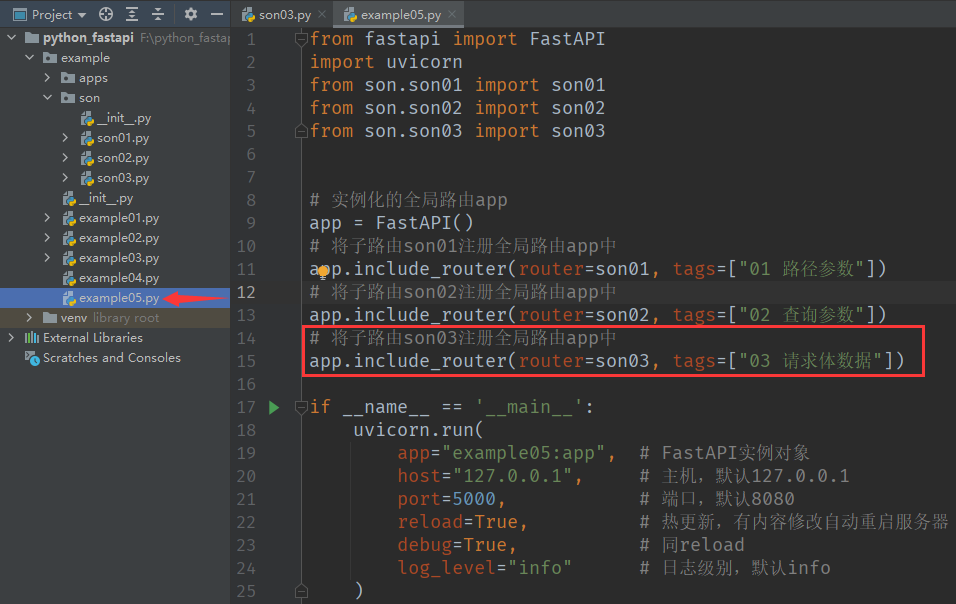Click the green run arrow in gutter

274,407
